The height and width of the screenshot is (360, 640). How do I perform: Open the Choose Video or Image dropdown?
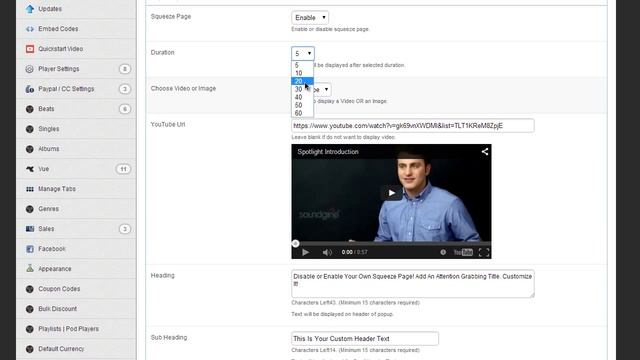tap(322, 89)
